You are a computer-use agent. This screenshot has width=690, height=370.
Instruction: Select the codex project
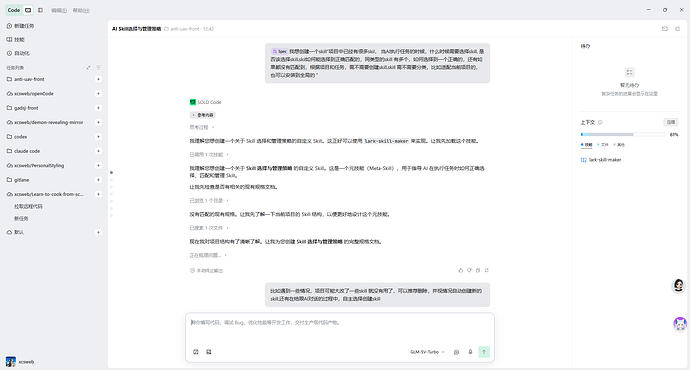[17, 137]
